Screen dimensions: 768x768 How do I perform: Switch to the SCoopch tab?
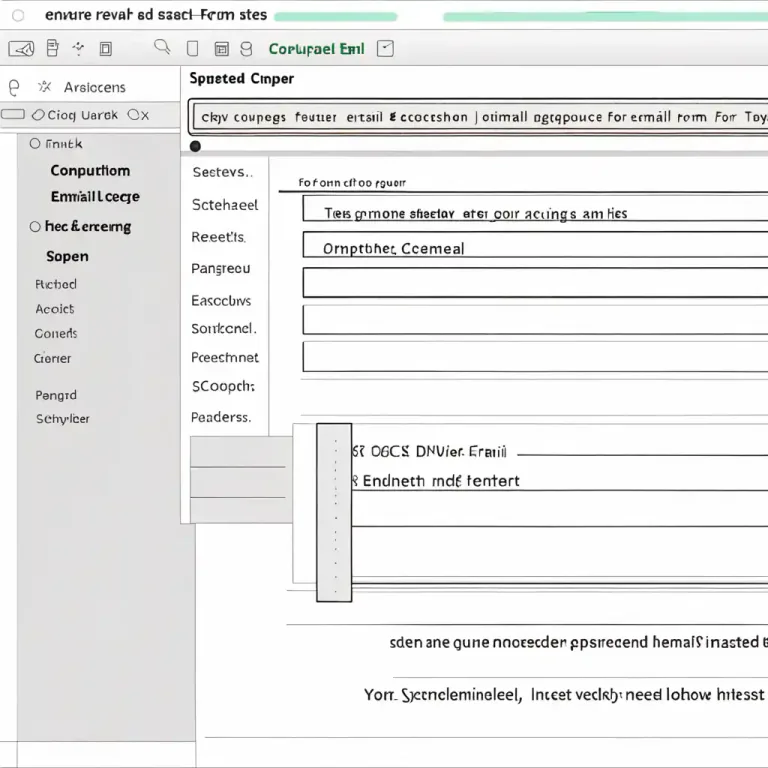click(x=223, y=386)
